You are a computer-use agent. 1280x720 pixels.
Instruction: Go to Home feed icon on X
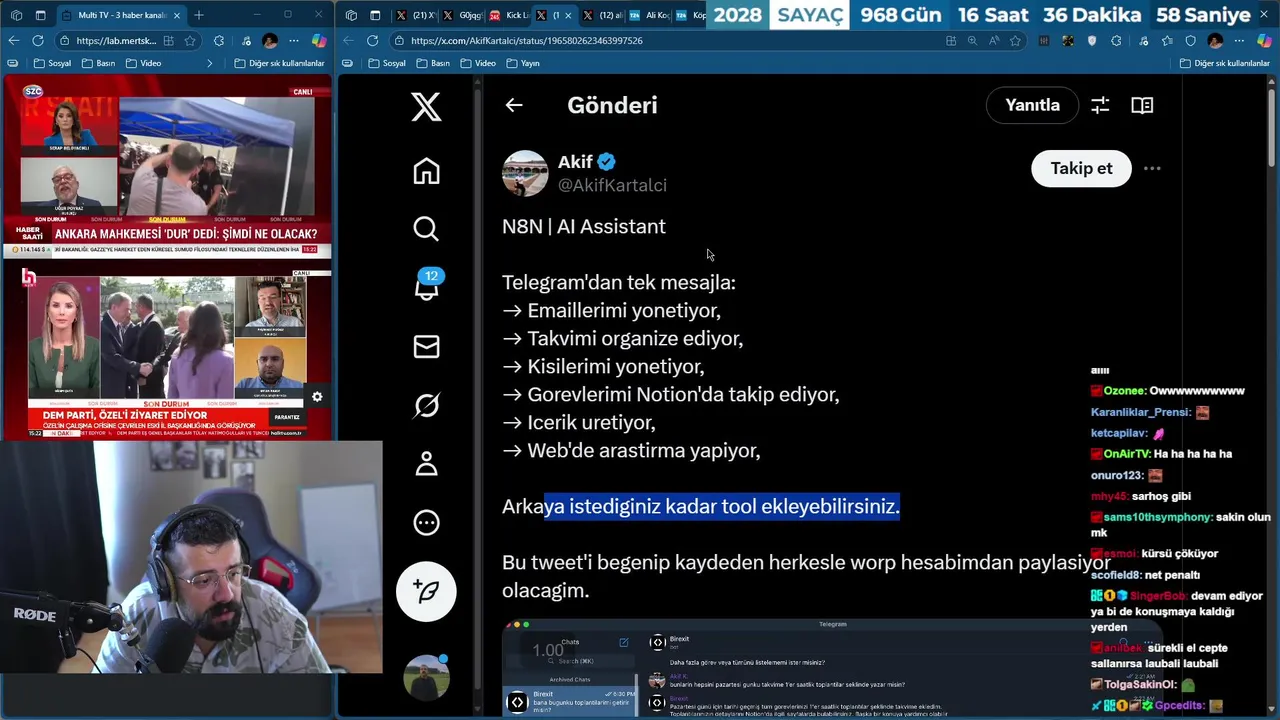point(426,171)
